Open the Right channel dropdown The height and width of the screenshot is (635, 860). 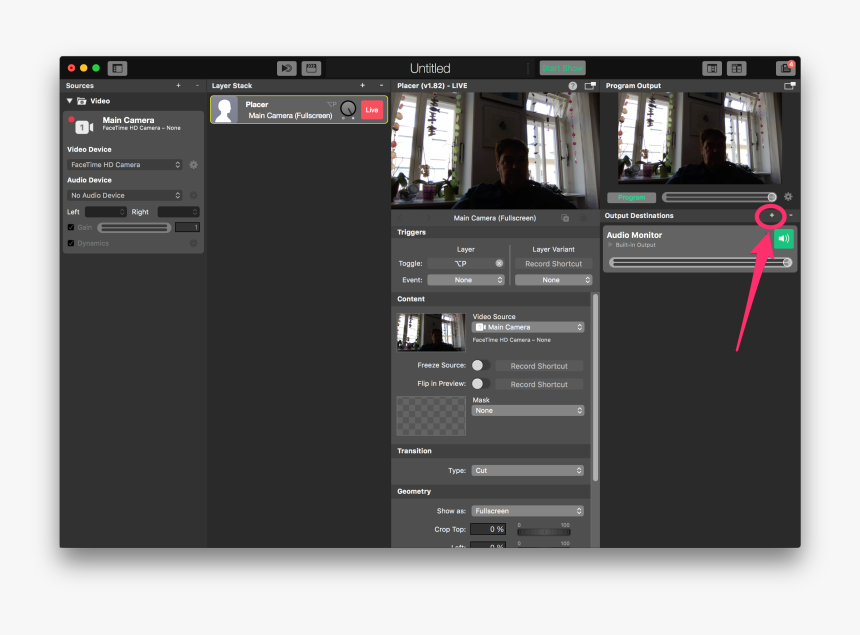178,212
